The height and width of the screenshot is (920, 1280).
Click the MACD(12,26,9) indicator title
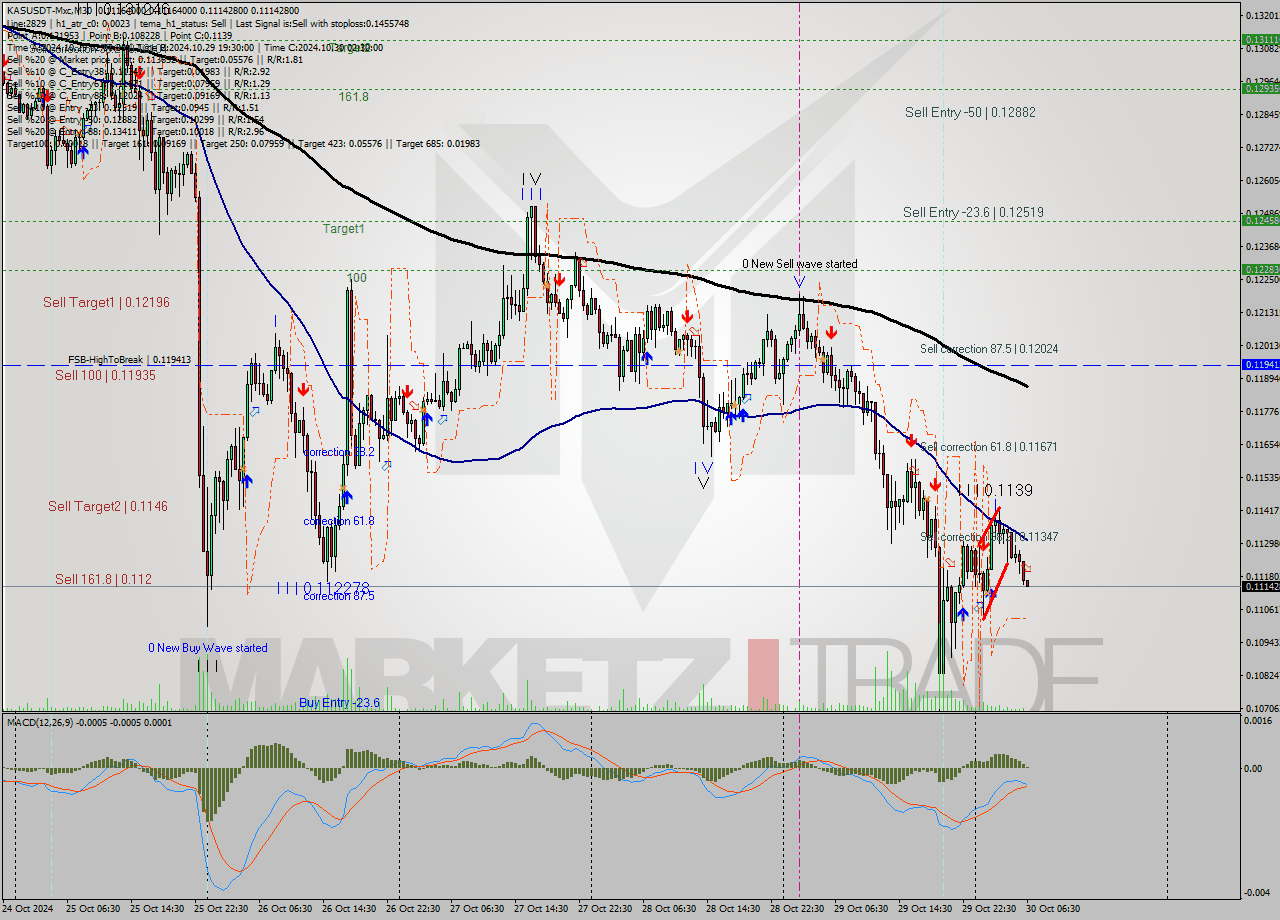tap(90, 722)
